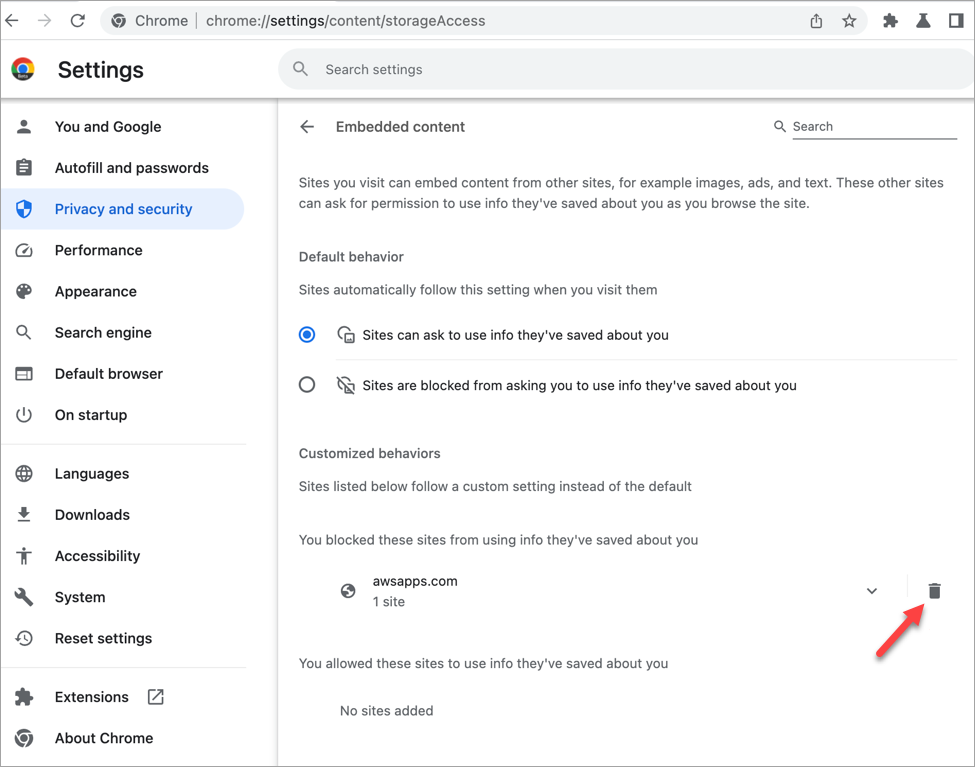Click the Search settings field

627,70
